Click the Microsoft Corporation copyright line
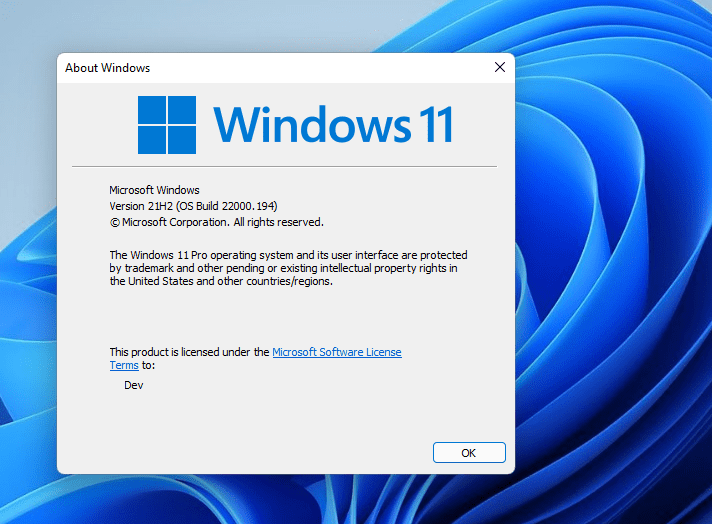712x524 pixels. [x=217, y=222]
